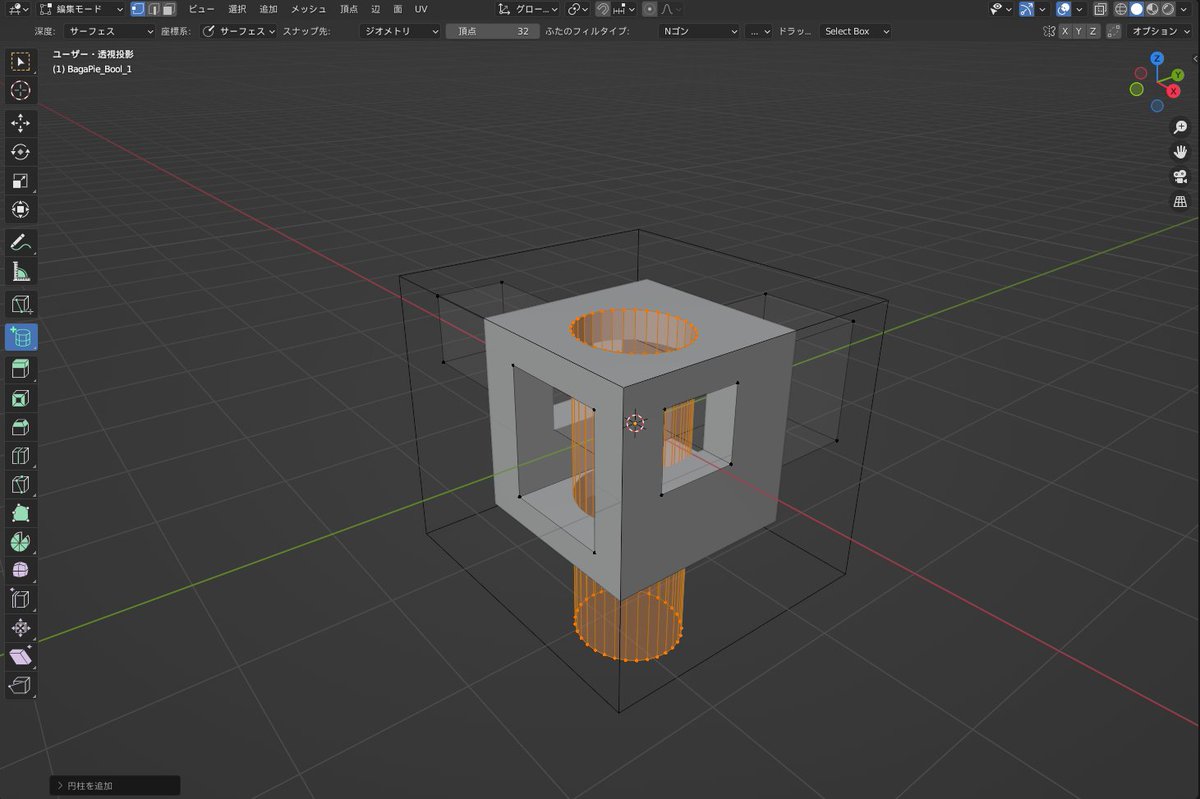Open the グロー transform orientation dropdown
This screenshot has width=1200, height=799.
[530, 9]
